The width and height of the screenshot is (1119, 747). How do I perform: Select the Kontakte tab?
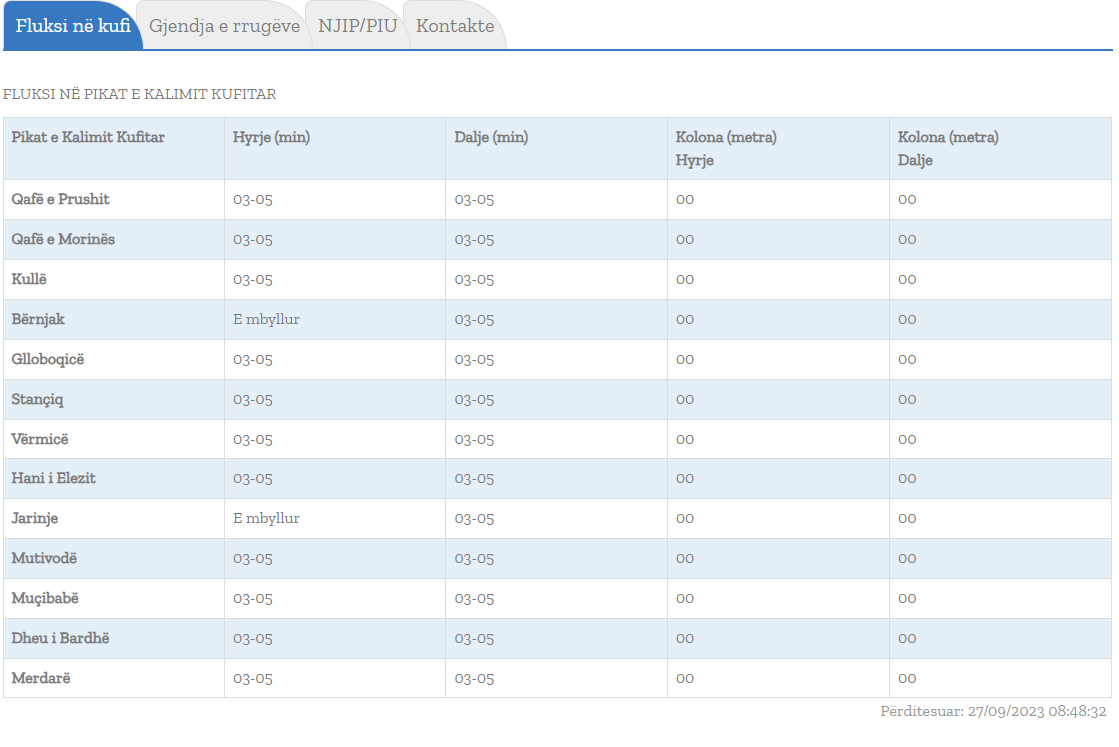455,26
